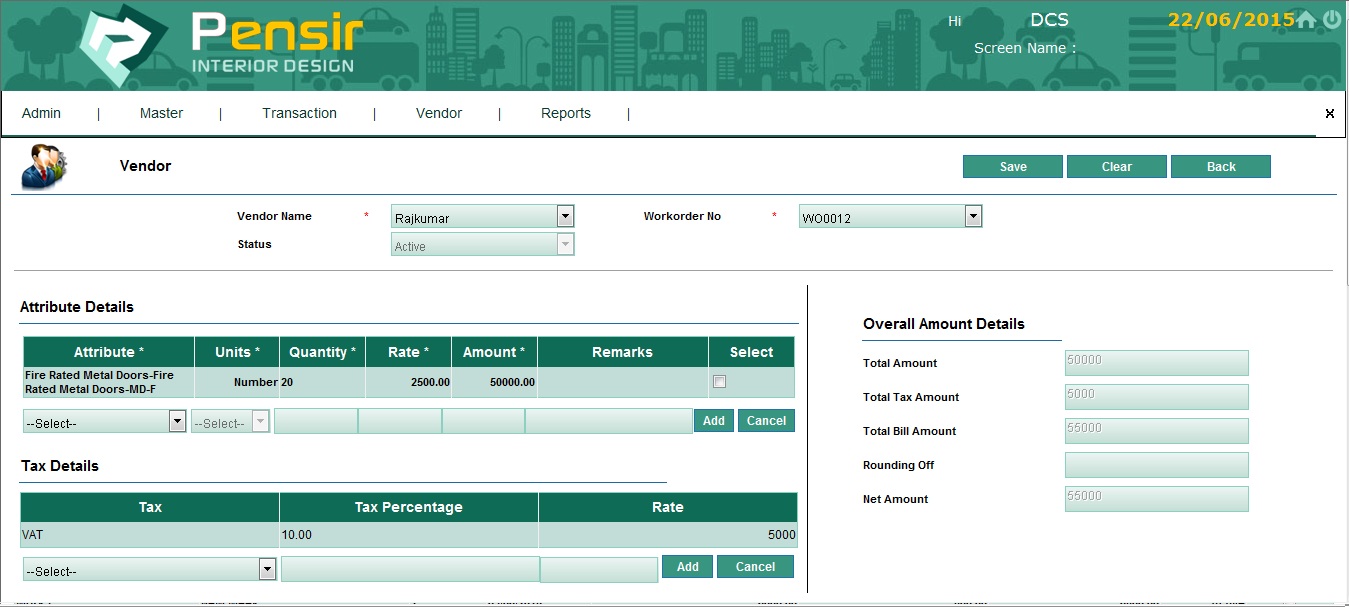The width and height of the screenshot is (1350, 607).
Task: Go back using the Back button
Action: (x=1220, y=167)
